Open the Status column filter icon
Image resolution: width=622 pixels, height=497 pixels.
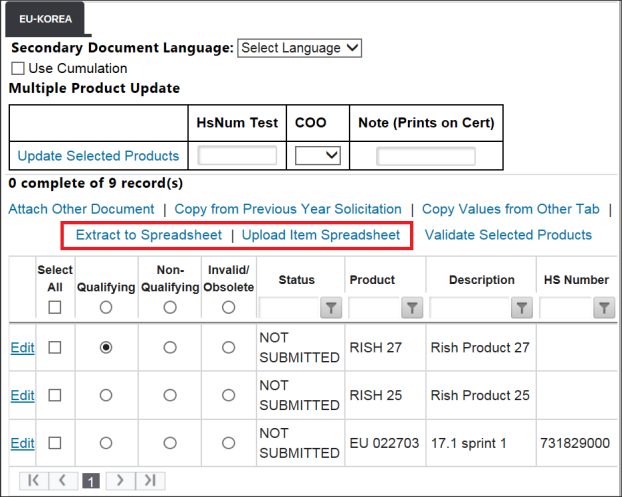(x=331, y=308)
